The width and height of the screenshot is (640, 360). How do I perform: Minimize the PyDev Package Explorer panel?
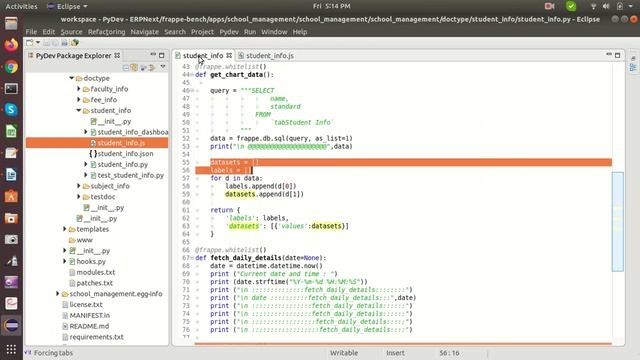coord(153,55)
